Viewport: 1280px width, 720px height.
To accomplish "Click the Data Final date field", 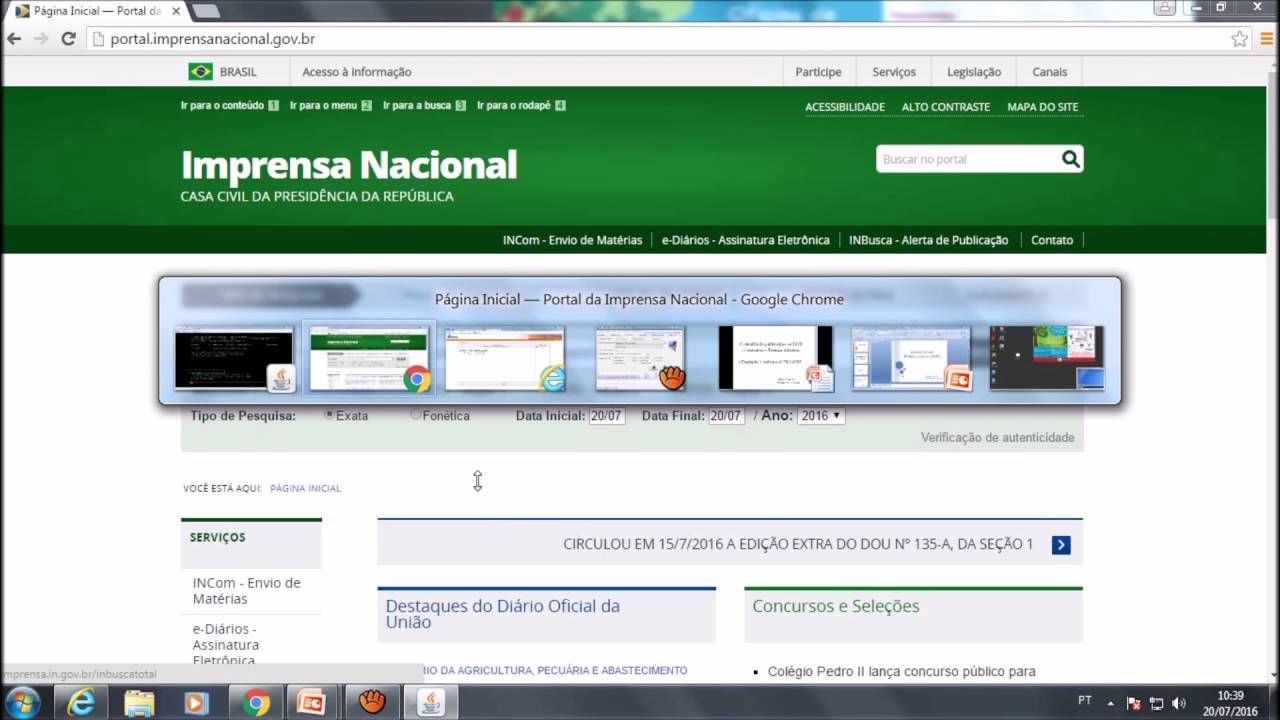I will point(727,416).
